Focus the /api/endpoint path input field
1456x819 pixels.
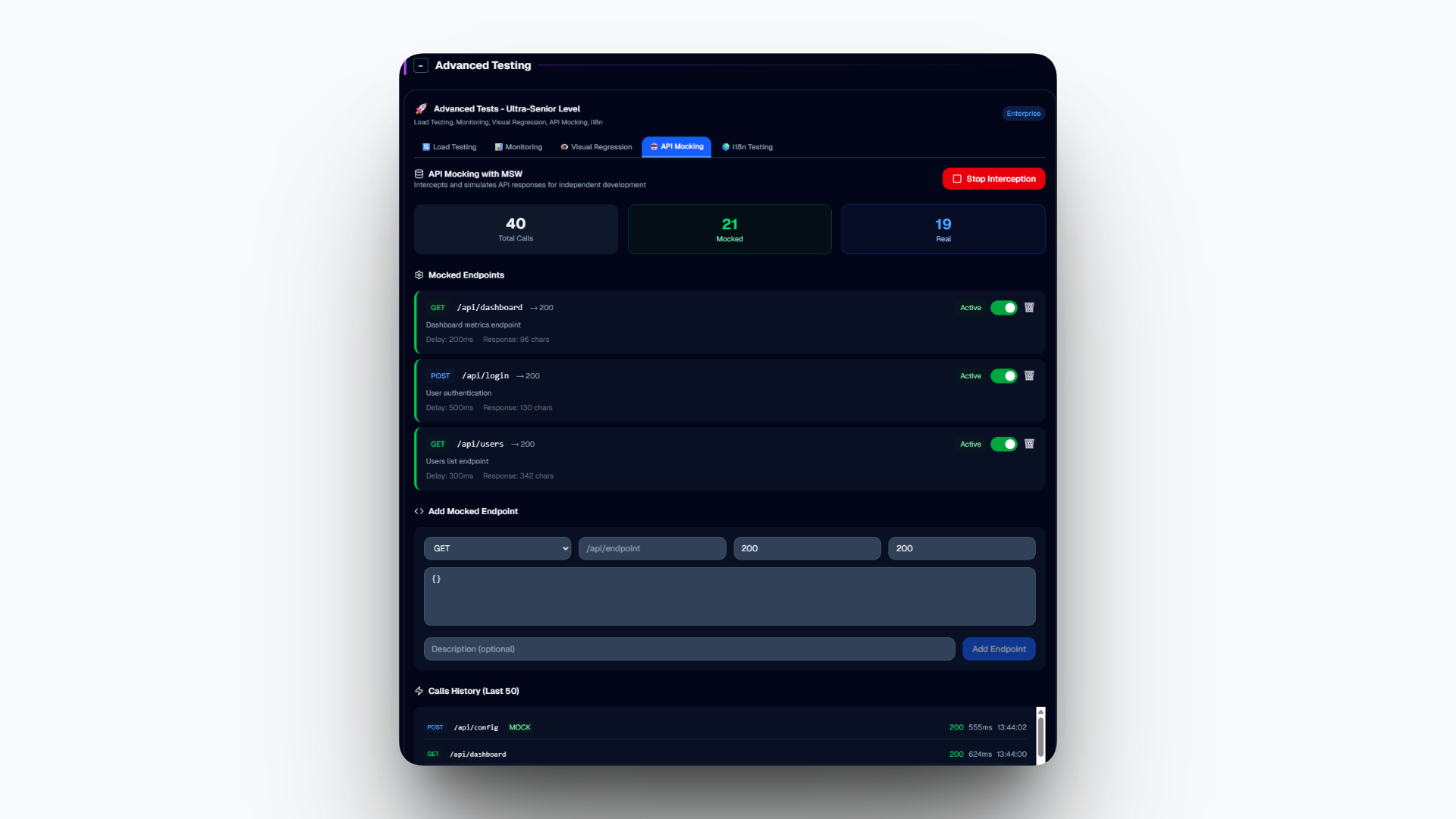coord(652,548)
